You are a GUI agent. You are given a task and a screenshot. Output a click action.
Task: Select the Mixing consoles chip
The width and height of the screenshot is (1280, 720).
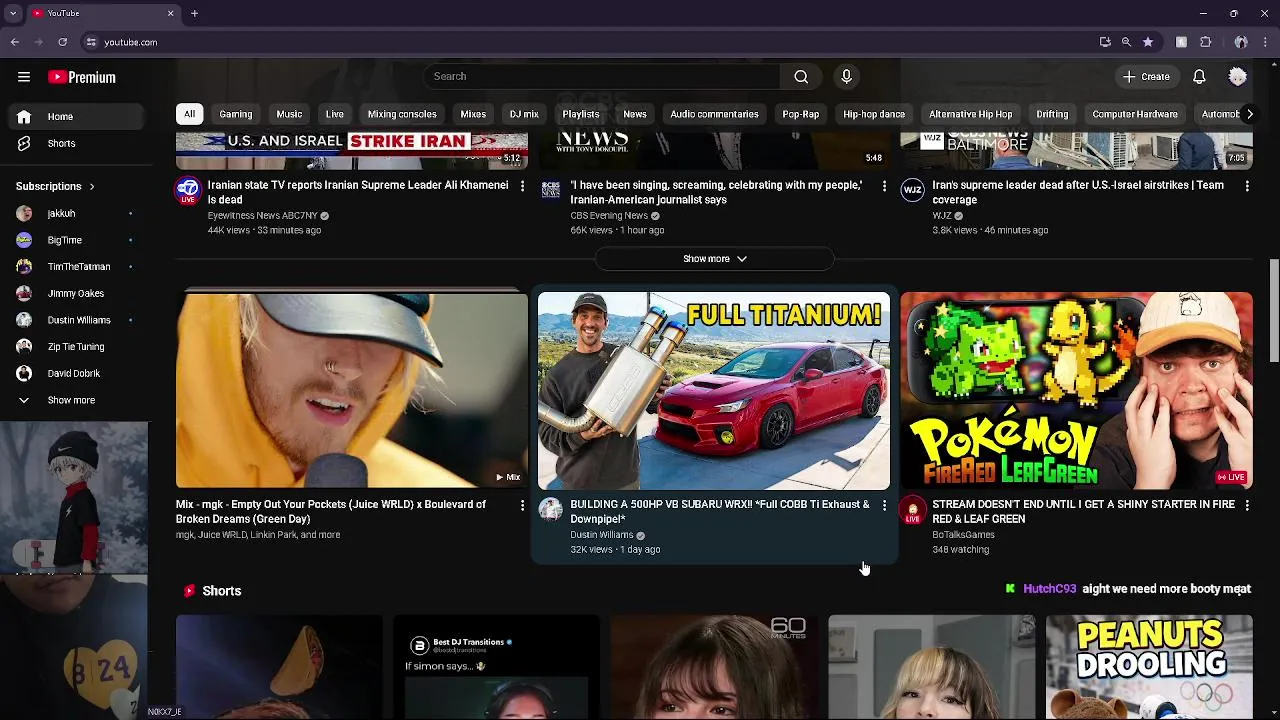(402, 114)
